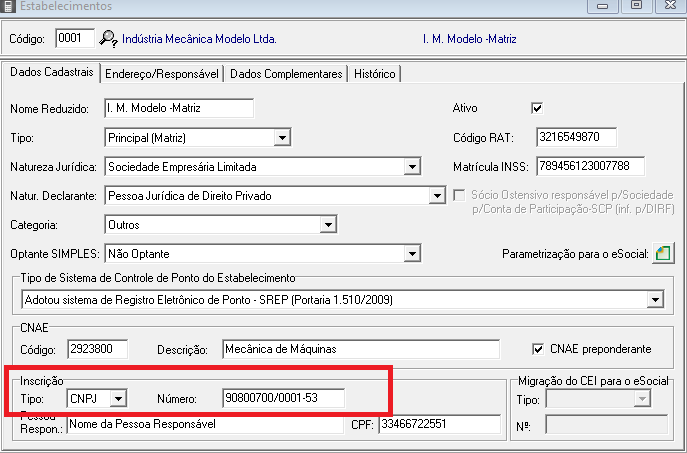The image size is (687, 453).
Task: Open the Natureza Jurídica dropdown
Action: pyautogui.click(x=411, y=166)
